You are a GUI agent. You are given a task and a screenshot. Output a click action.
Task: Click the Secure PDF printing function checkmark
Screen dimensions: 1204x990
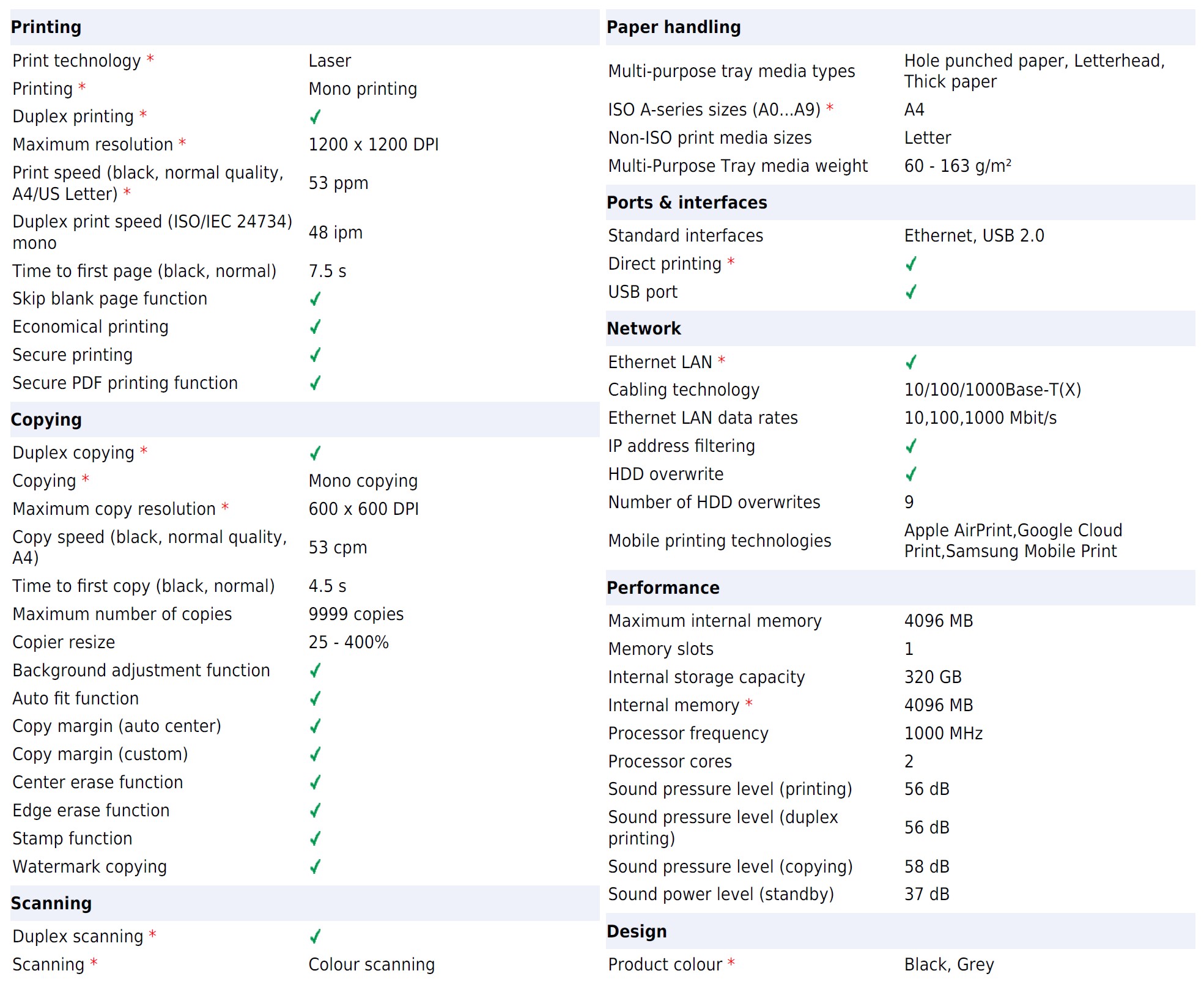click(x=315, y=383)
